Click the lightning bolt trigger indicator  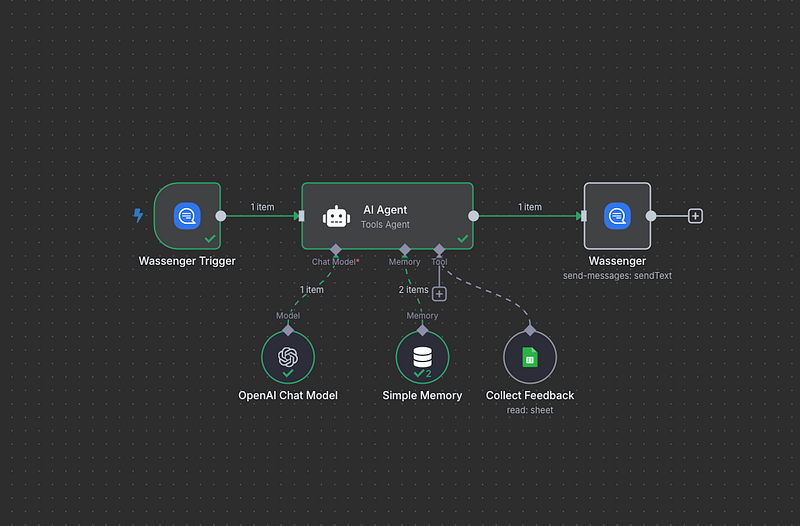tap(139, 215)
